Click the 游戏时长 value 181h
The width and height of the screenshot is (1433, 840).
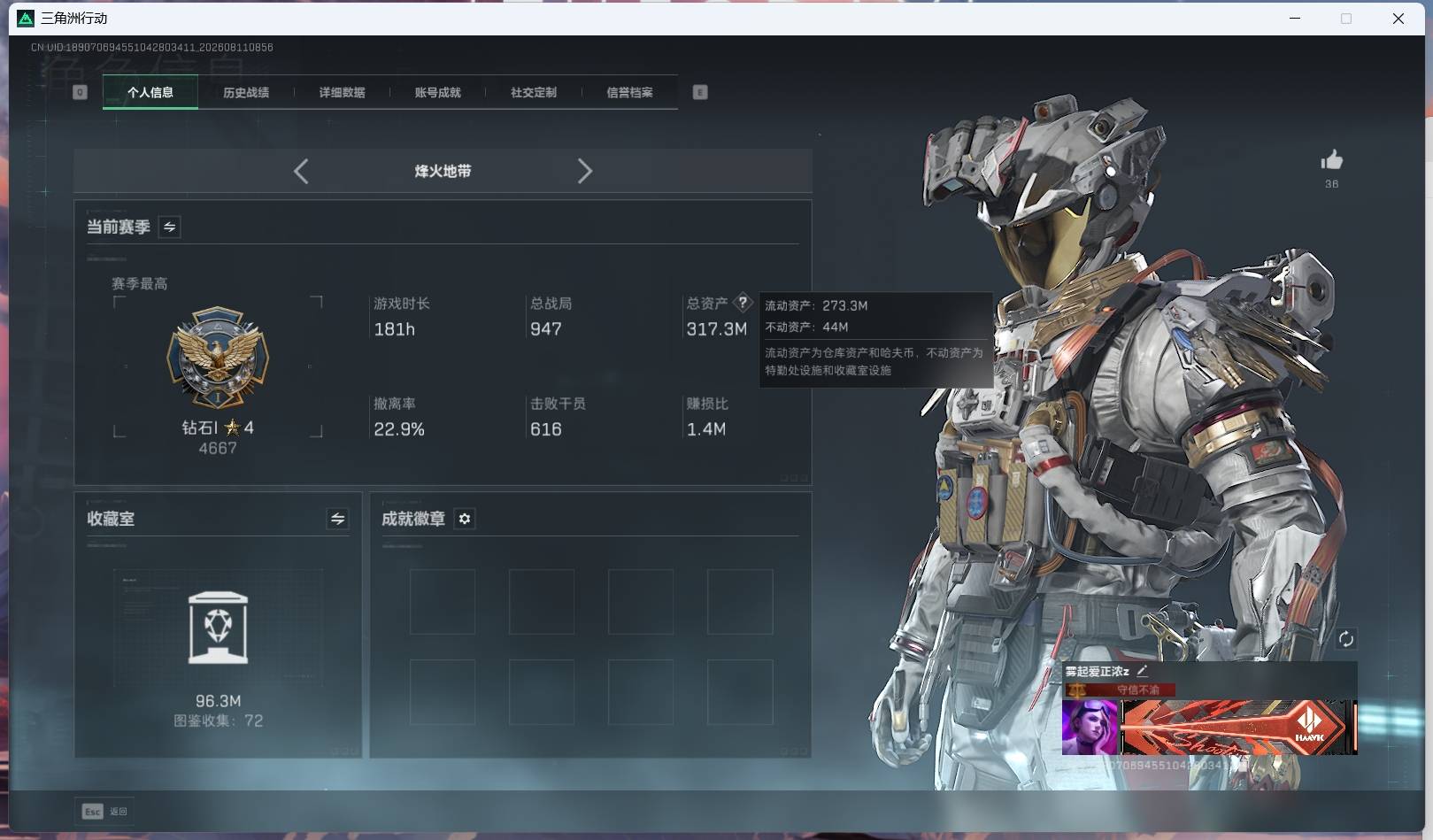395,329
